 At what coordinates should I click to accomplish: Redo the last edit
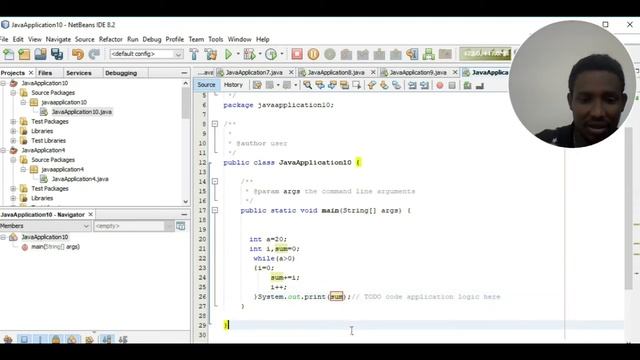[94, 54]
